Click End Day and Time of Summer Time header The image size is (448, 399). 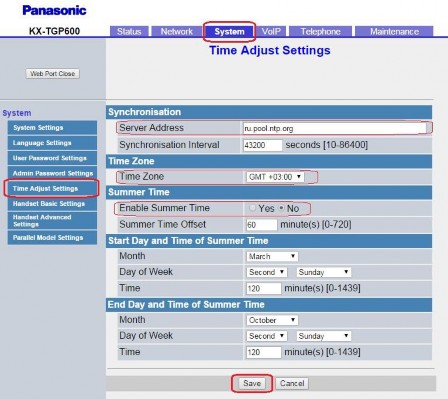[x=269, y=304]
